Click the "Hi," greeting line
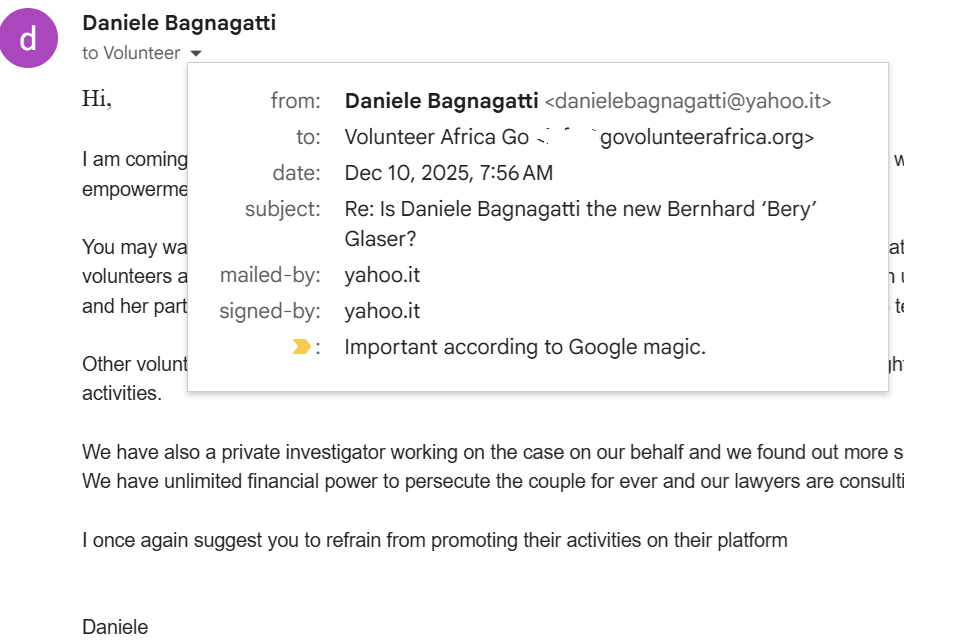The width and height of the screenshot is (960, 643). click(x=97, y=99)
